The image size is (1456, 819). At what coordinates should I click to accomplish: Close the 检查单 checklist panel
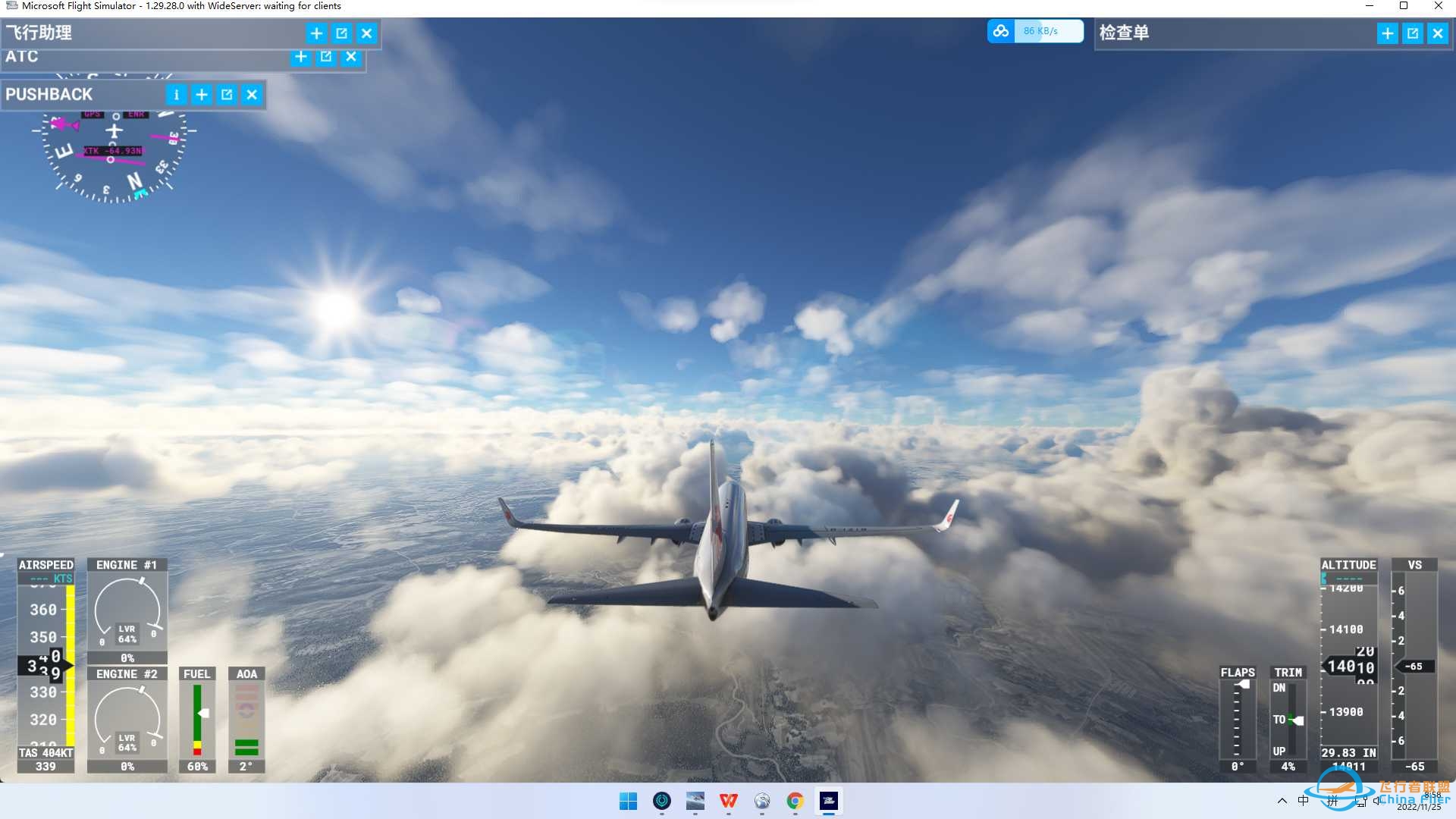pos(1437,33)
